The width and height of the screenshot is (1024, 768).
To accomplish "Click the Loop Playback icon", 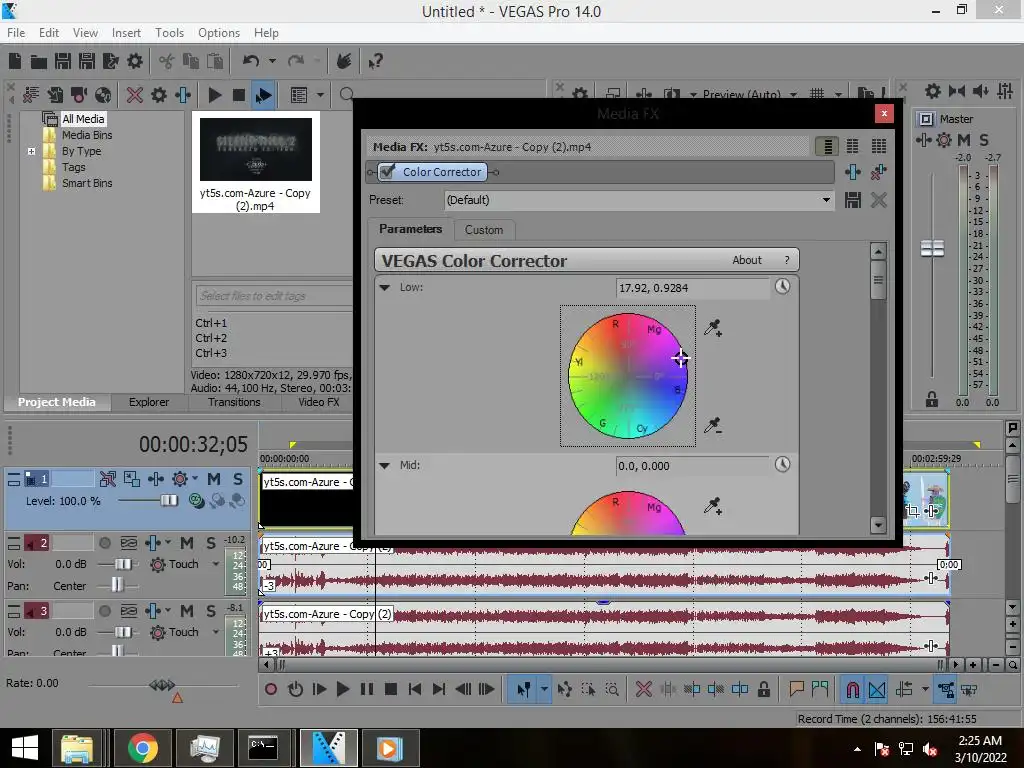I will click(x=295, y=689).
